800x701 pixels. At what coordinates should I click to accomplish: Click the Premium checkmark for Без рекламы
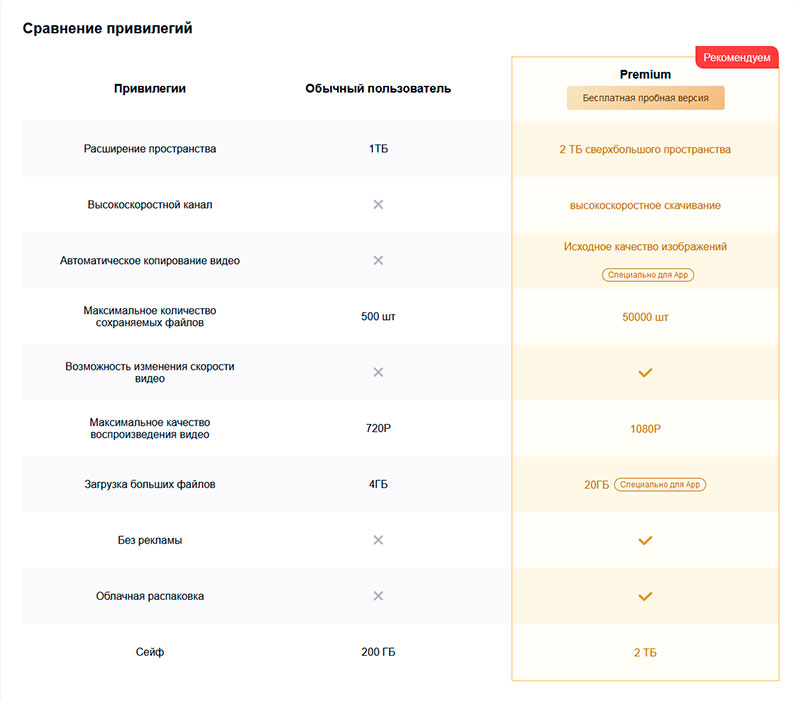click(x=645, y=540)
